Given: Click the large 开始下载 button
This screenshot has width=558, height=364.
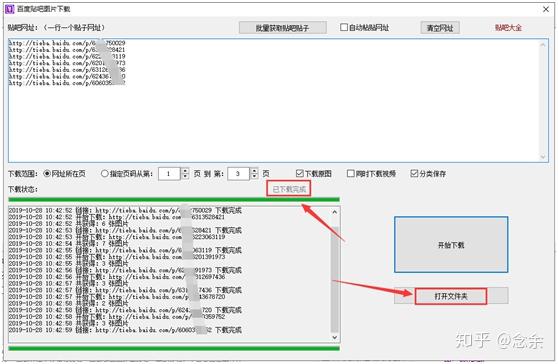Looking at the screenshot, I should [451, 245].
